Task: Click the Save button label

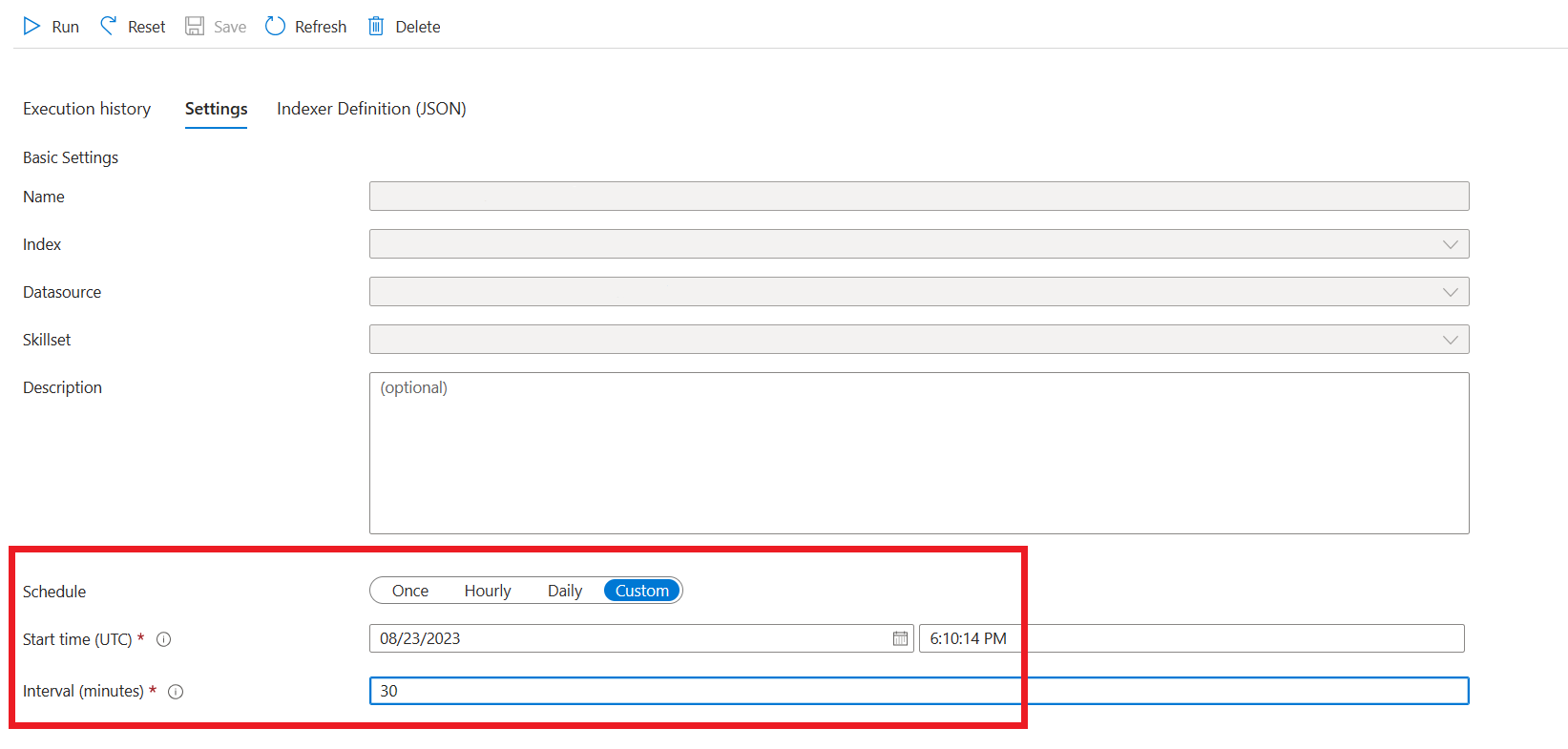Action: tap(230, 27)
